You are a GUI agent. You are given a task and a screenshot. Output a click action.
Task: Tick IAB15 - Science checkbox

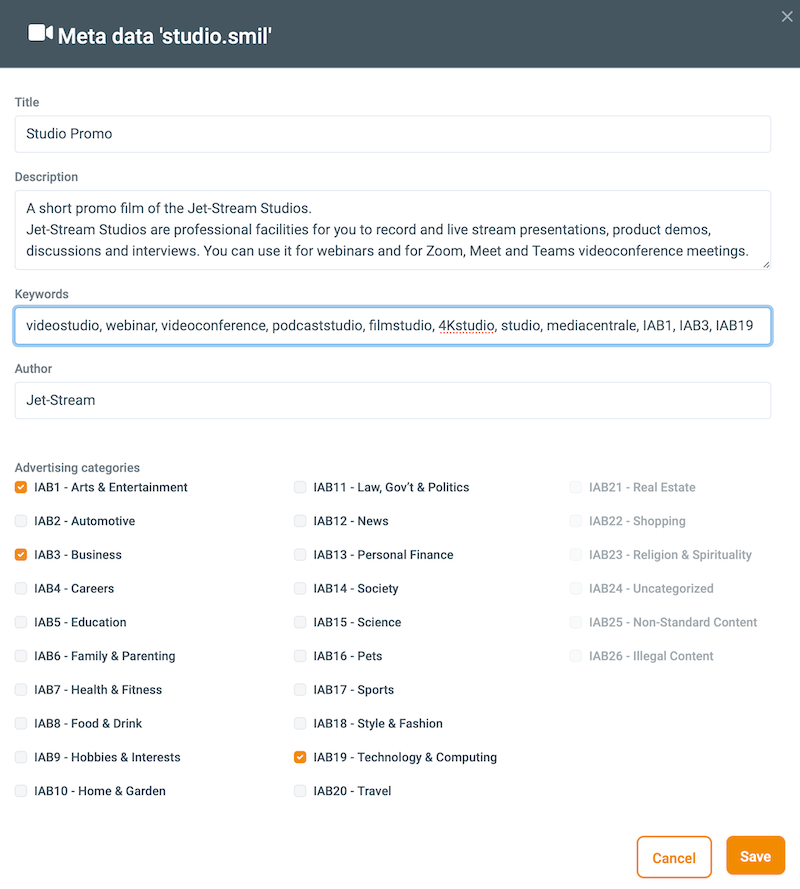300,622
